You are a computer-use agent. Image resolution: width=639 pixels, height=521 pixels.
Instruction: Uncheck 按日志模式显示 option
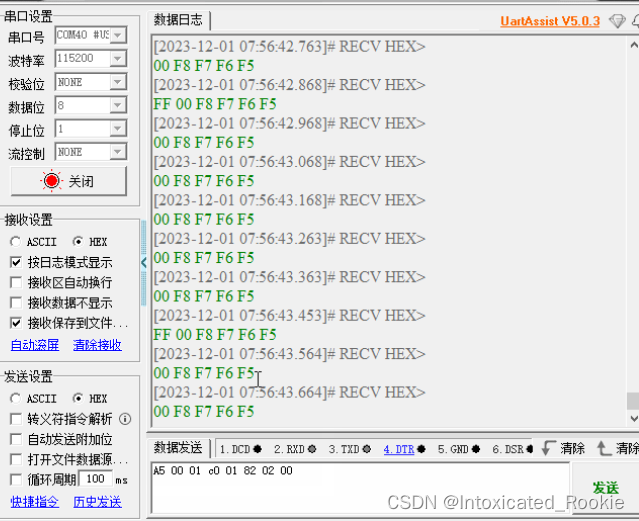[16, 262]
